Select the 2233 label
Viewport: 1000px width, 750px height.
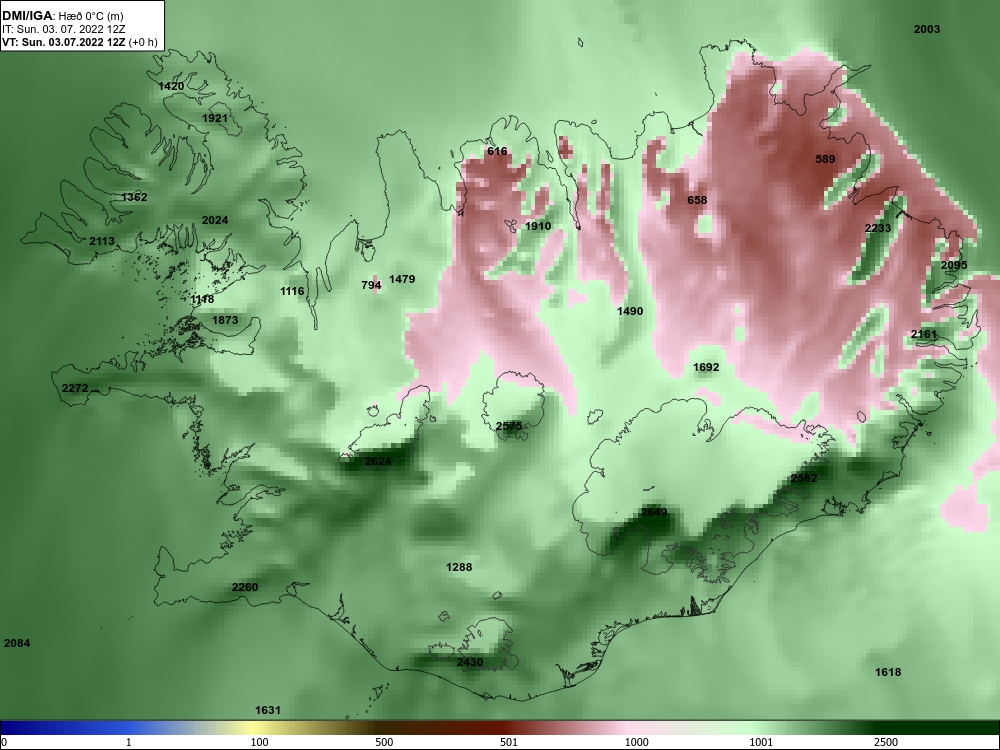[878, 228]
